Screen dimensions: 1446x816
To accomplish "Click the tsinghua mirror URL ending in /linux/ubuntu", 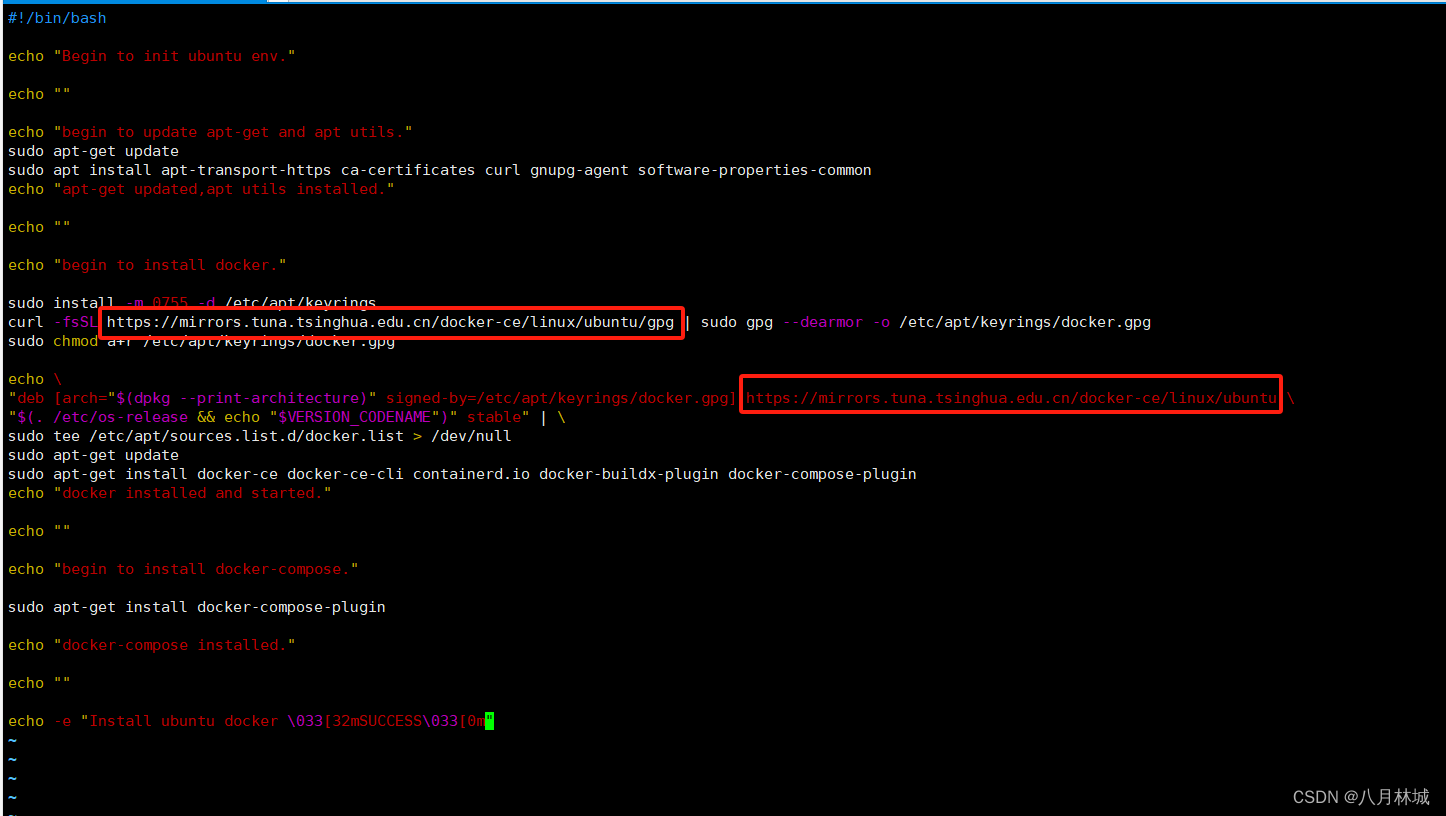I will pyautogui.click(x=1012, y=398).
